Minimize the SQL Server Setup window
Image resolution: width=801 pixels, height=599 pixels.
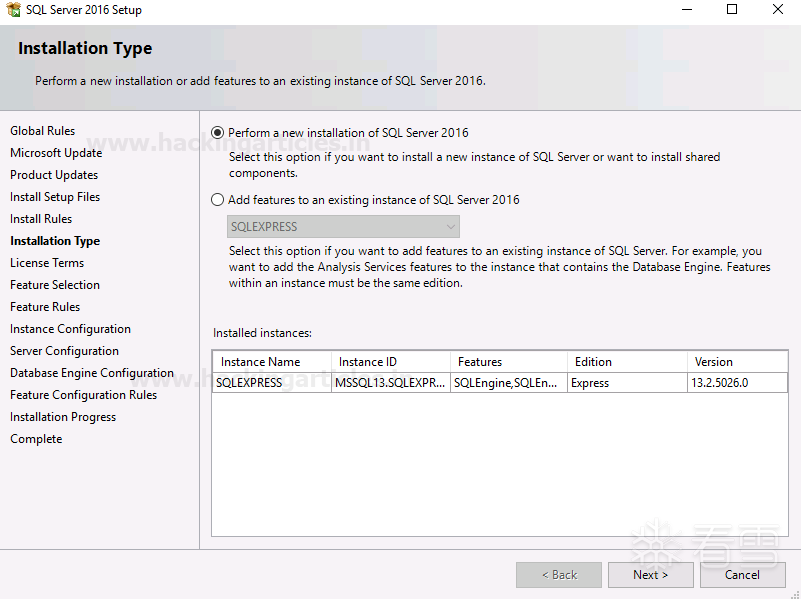point(686,10)
